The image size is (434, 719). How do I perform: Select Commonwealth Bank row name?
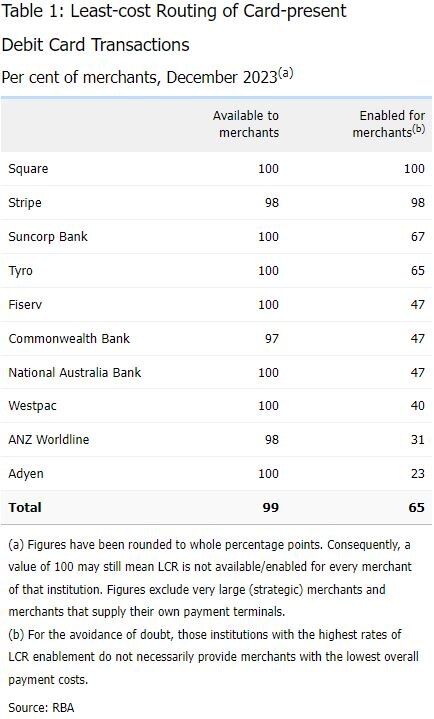pyautogui.click(x=69, y=338)
